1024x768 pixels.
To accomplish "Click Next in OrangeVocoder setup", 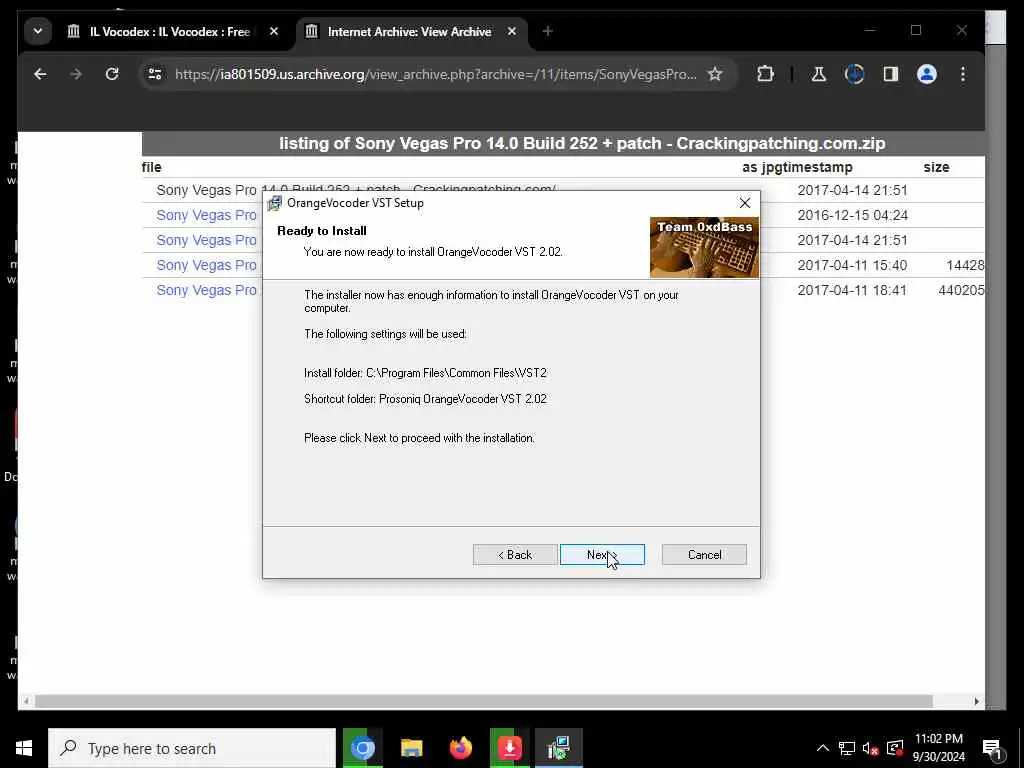I will pyautogui.click(x=601, y=554).
